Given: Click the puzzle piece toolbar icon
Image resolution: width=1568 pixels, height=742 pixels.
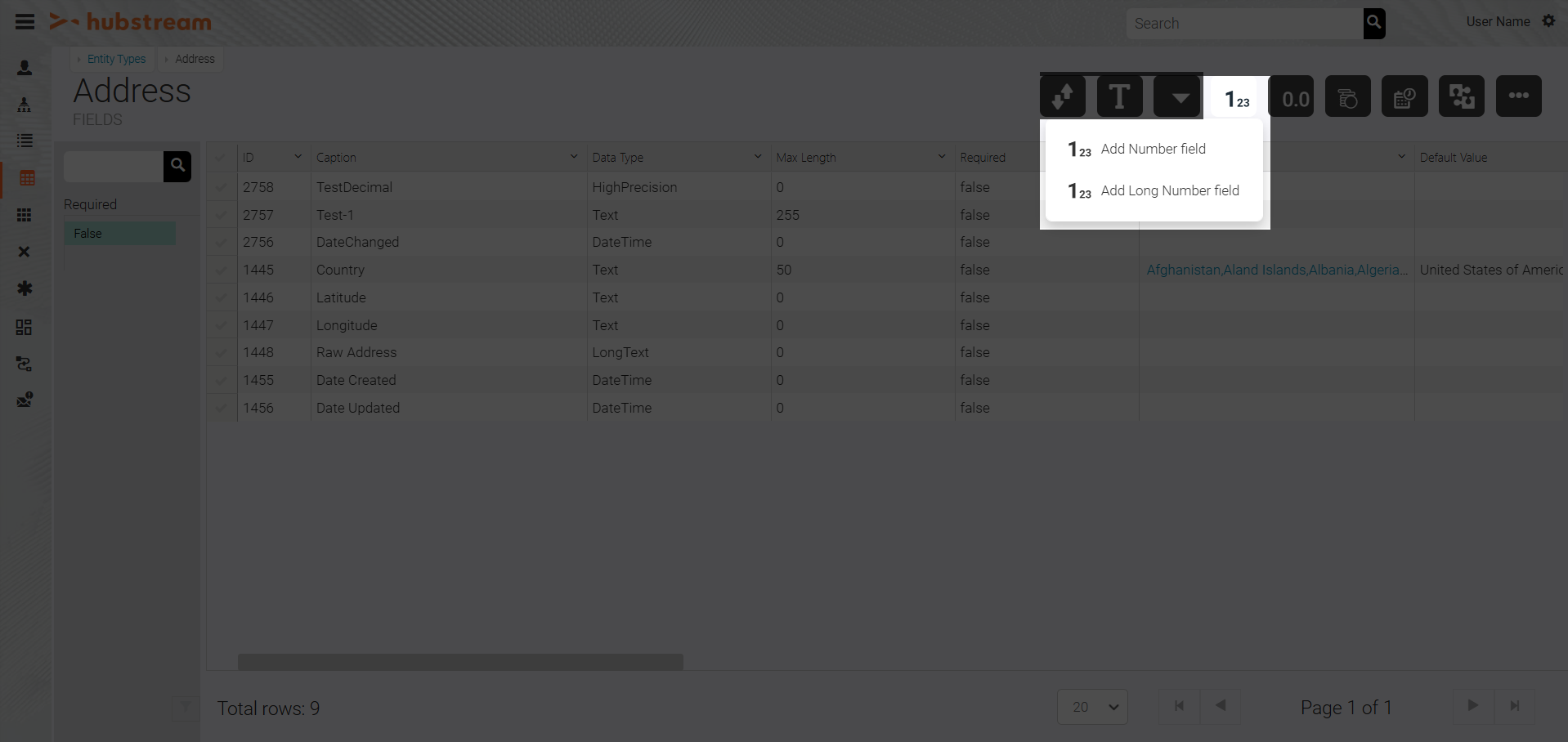Looking at the screenshot, I should point(1461,97).
